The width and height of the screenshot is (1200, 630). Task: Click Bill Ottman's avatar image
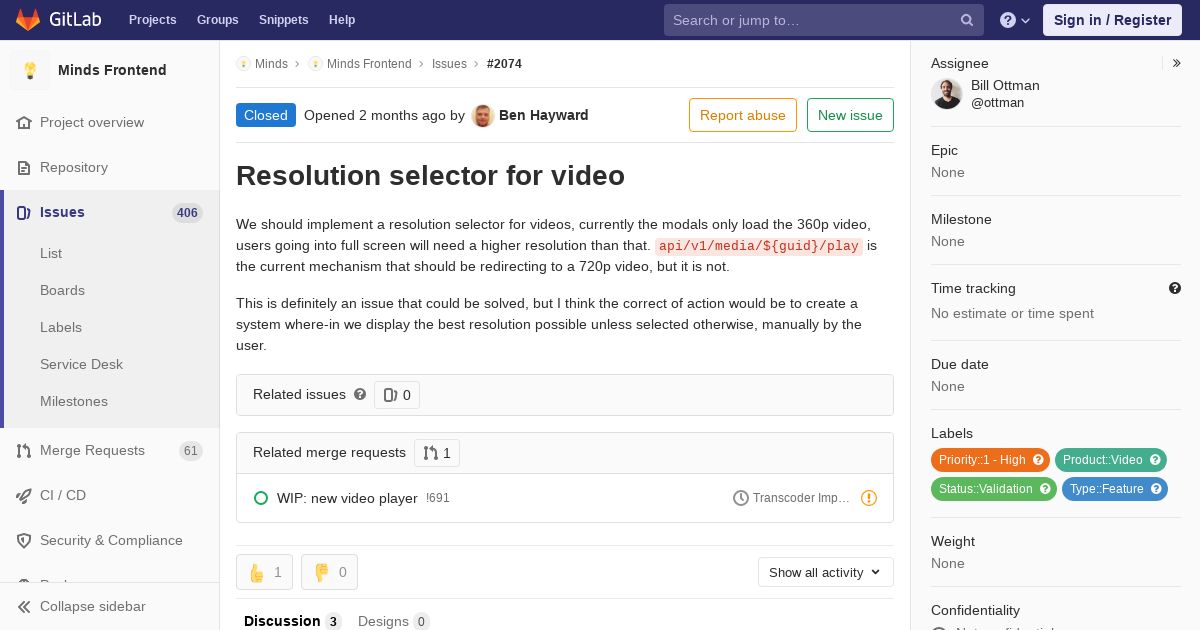tap(947, 94)
